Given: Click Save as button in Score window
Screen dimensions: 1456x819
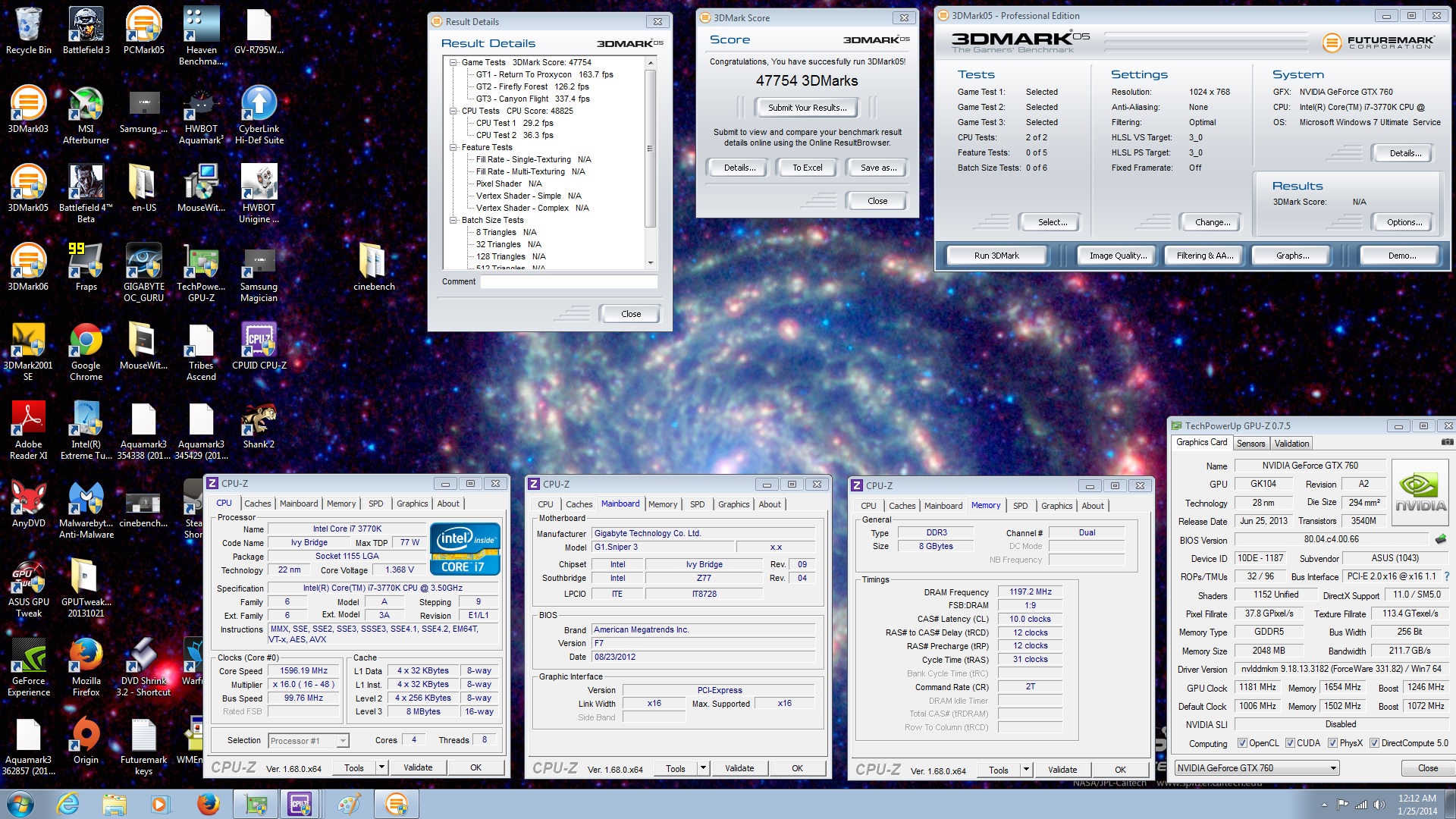Looking at the screenshot, I should [x=878, y=168].
